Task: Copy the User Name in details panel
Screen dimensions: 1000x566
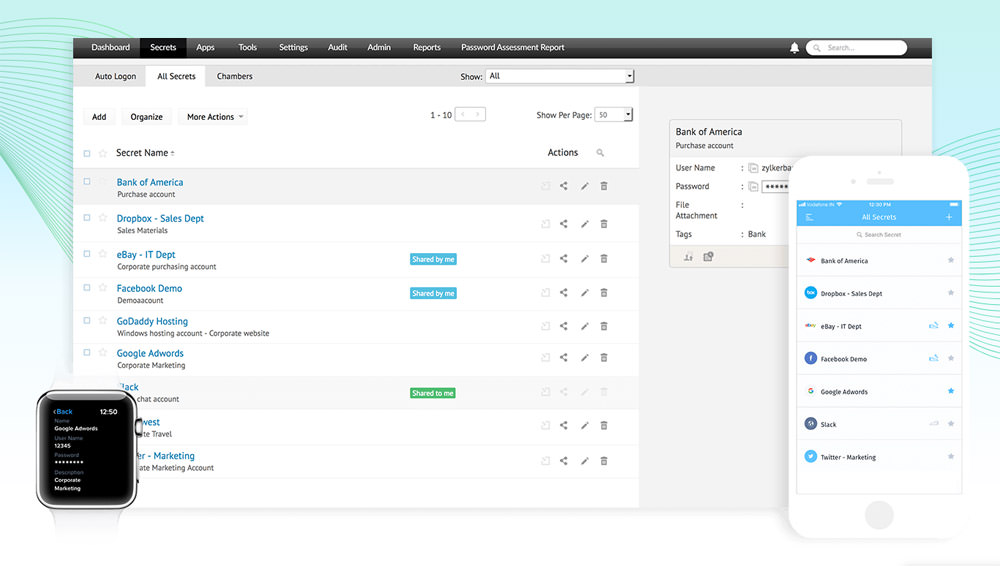Action: [x=753, y=168]
